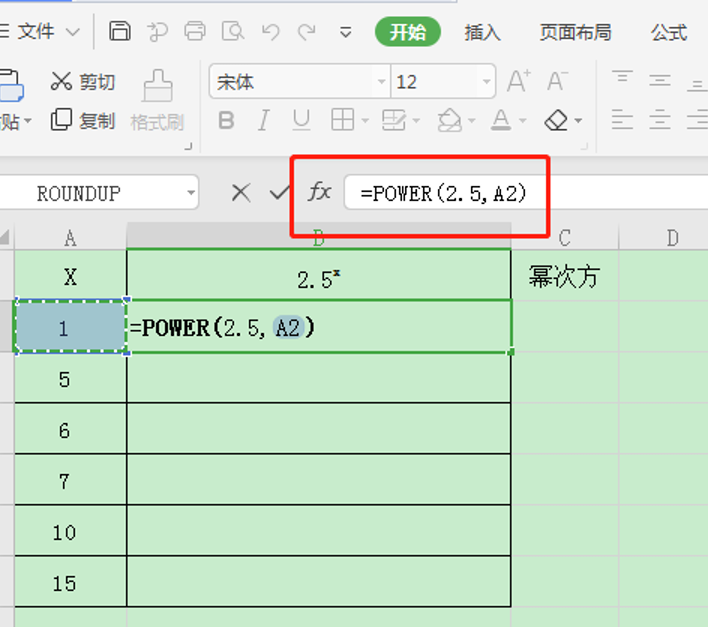Click the align left icon
708x627 pixels.
click(622, 121)
